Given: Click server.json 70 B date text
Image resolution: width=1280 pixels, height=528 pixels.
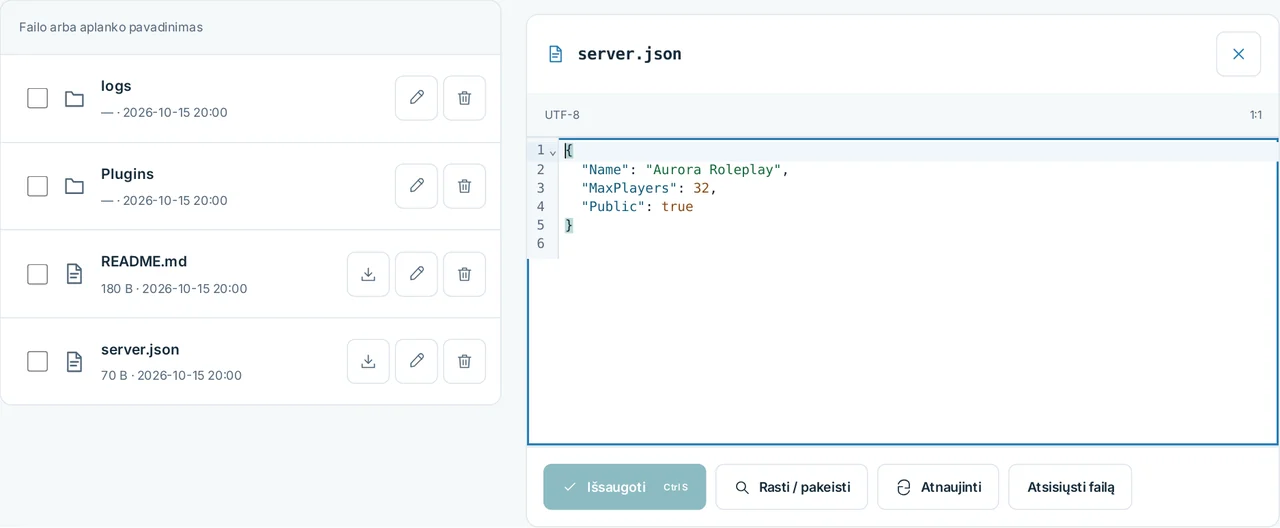Looking at the screenshot, I should [x=171, y=376].
